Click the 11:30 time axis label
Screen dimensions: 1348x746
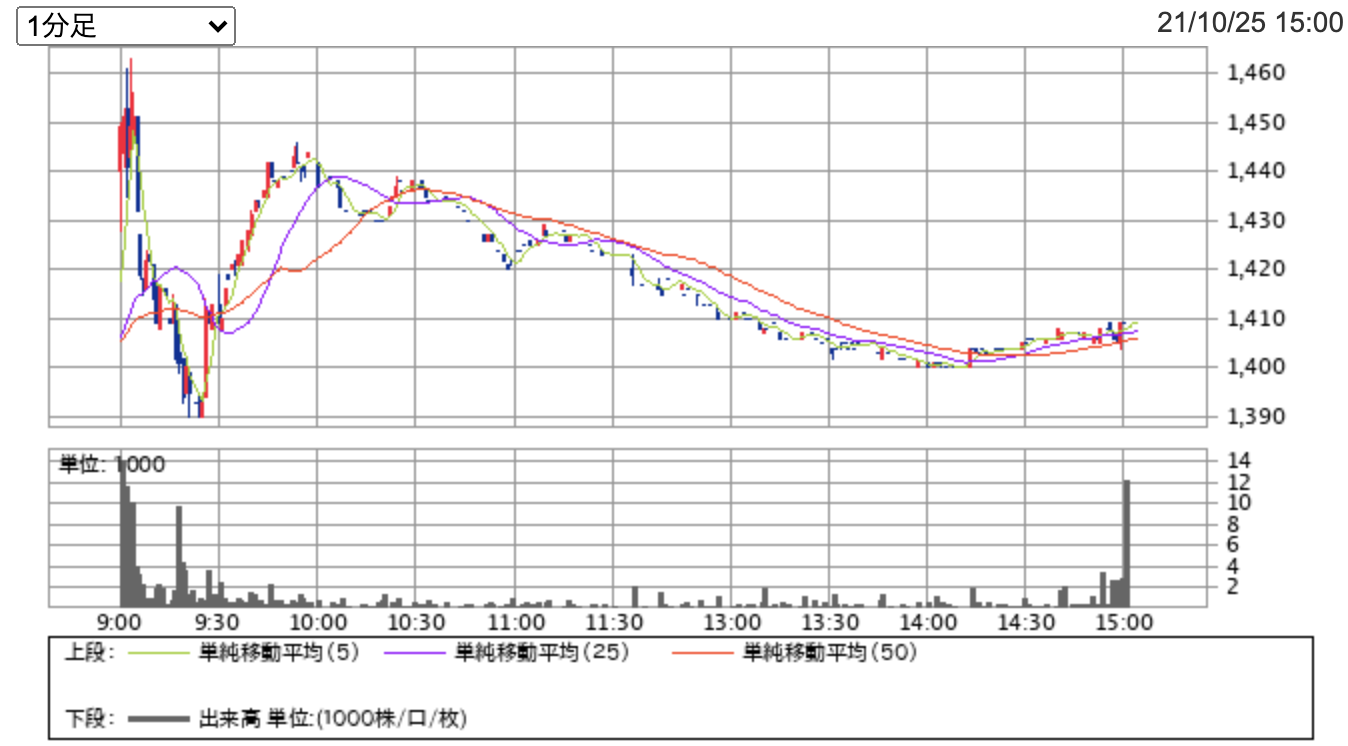coord(612,622)
